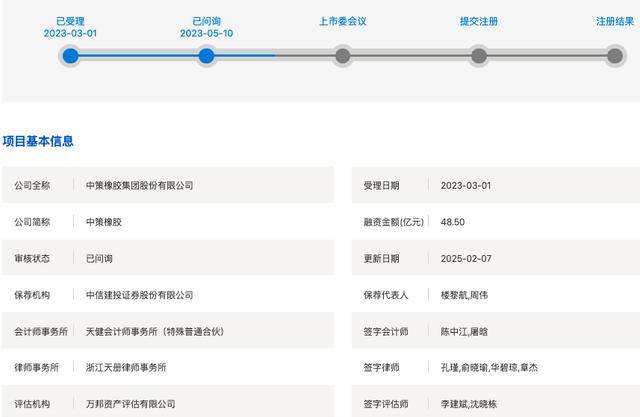Select signing lawyers 孔瑾,俞晓瑜,华碧琼,章杰
The height and width of the screenshot is (417, 640).
click(495, 368)
